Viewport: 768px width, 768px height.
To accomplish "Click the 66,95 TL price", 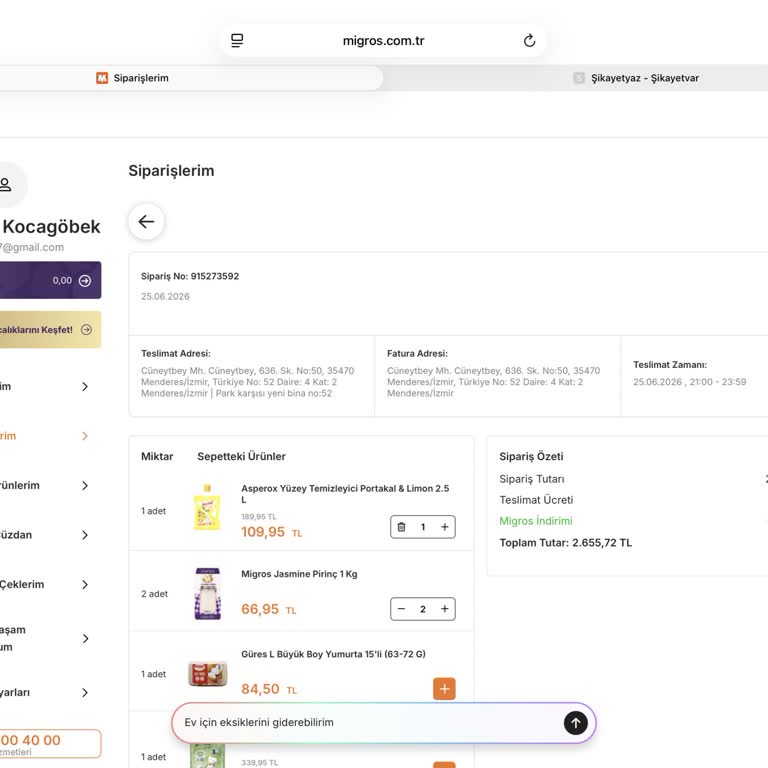I will coord(268,609).
